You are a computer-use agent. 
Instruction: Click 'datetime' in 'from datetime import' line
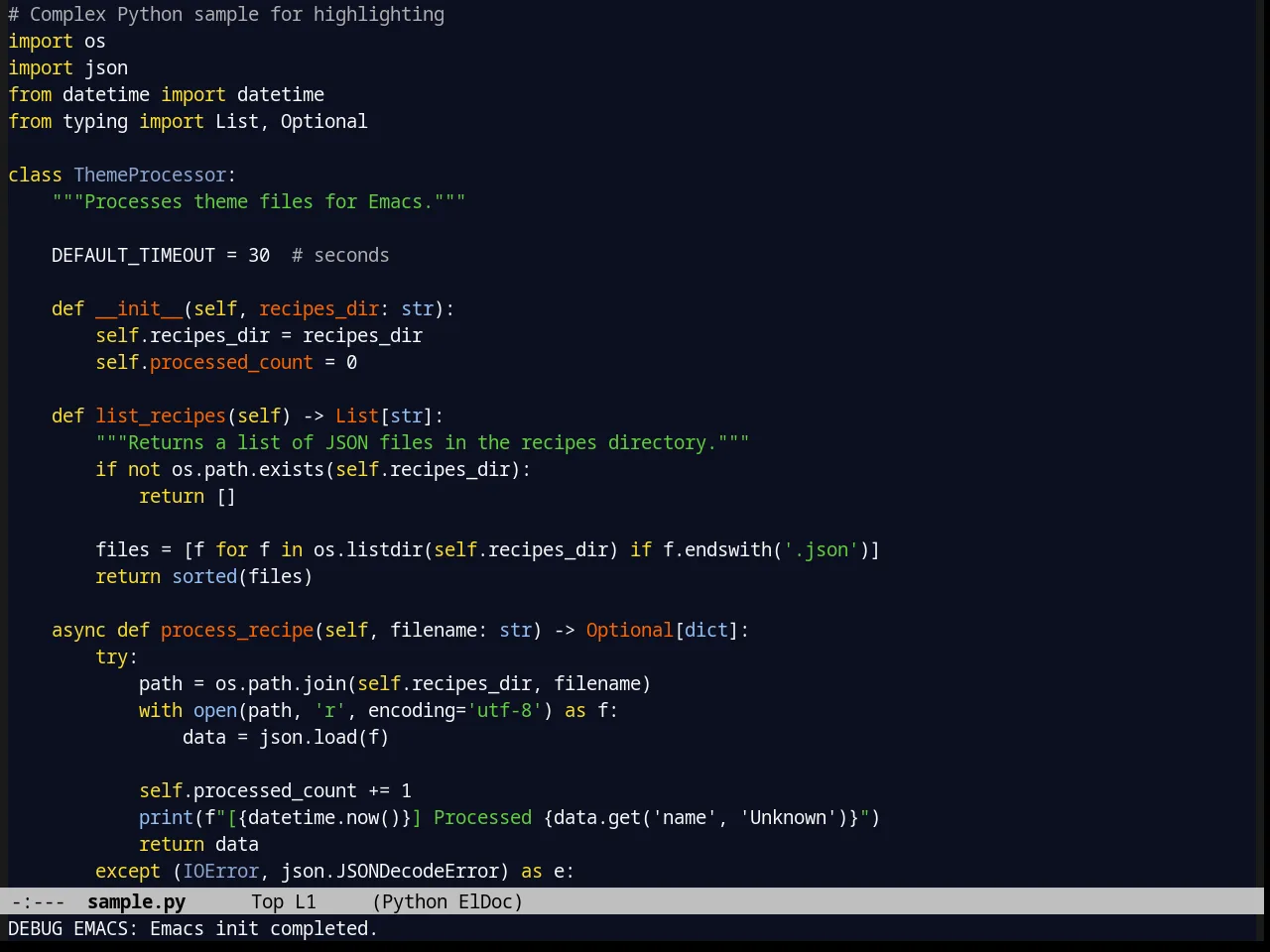click(106, 94)
